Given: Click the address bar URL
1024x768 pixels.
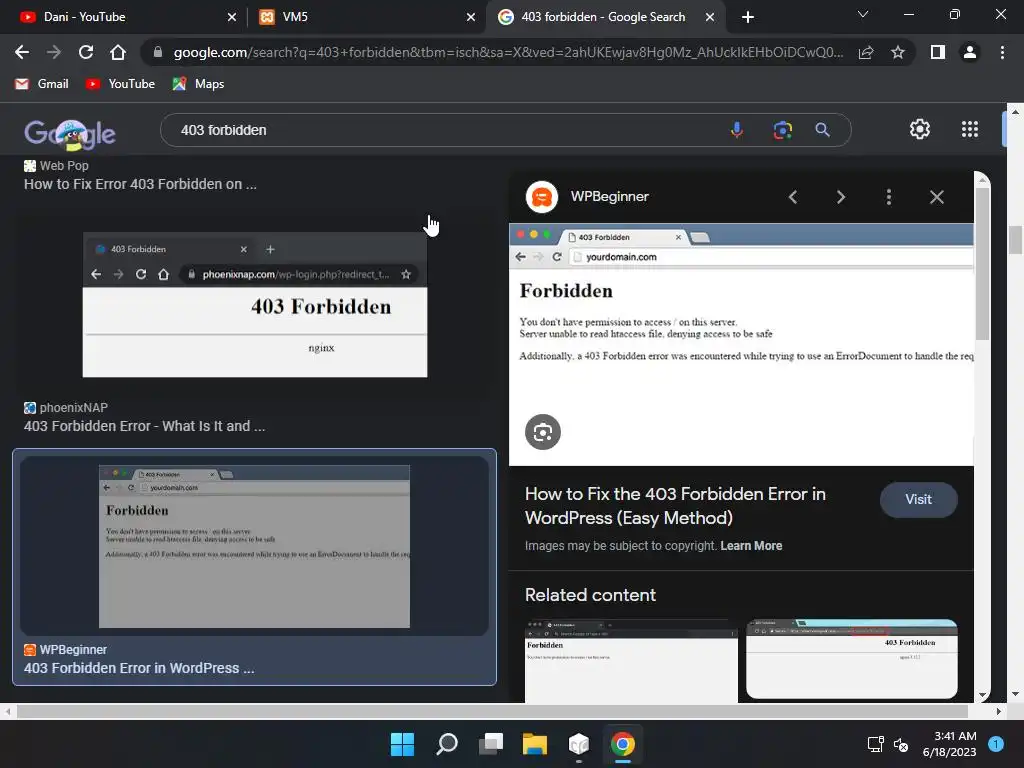Looking at the screenshot, I should 507,52.
